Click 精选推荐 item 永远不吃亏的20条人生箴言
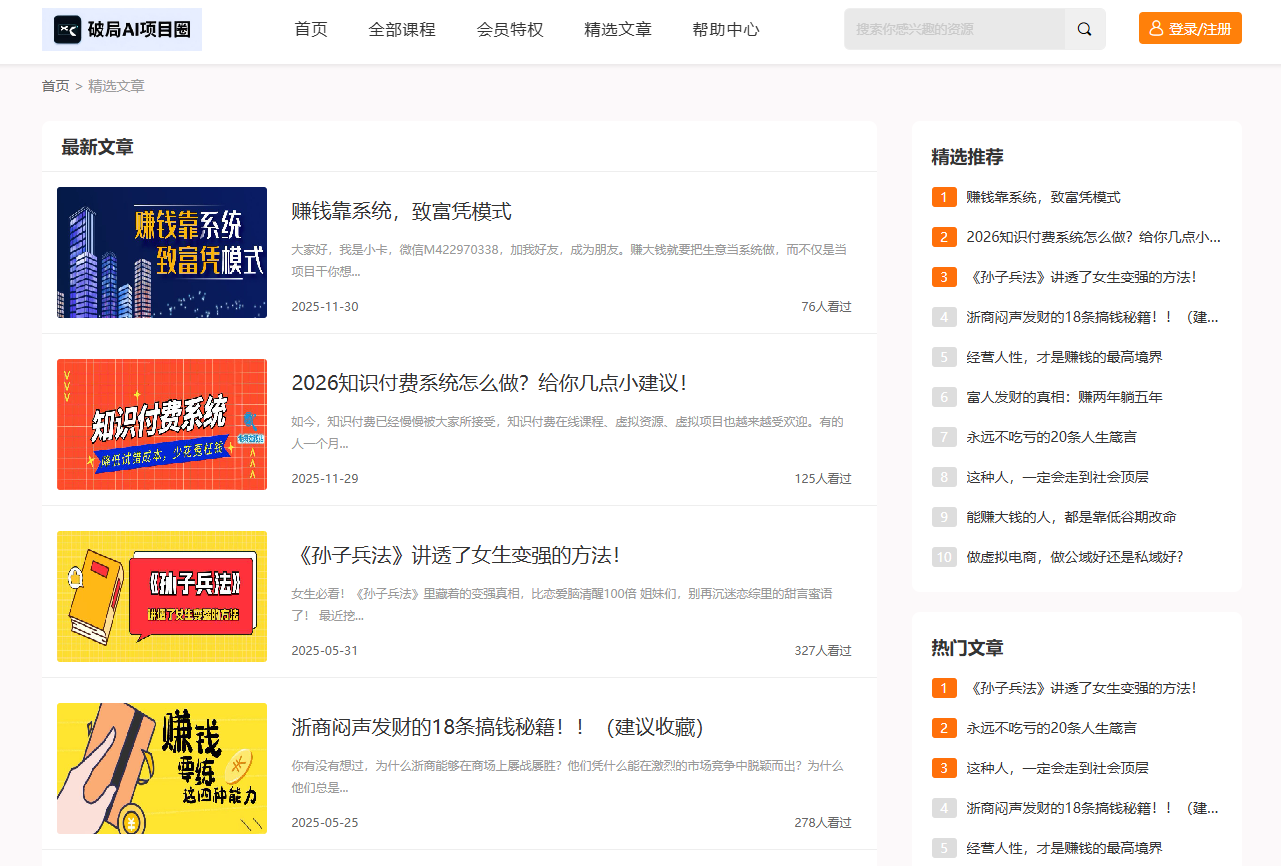 click(1051, 437)
